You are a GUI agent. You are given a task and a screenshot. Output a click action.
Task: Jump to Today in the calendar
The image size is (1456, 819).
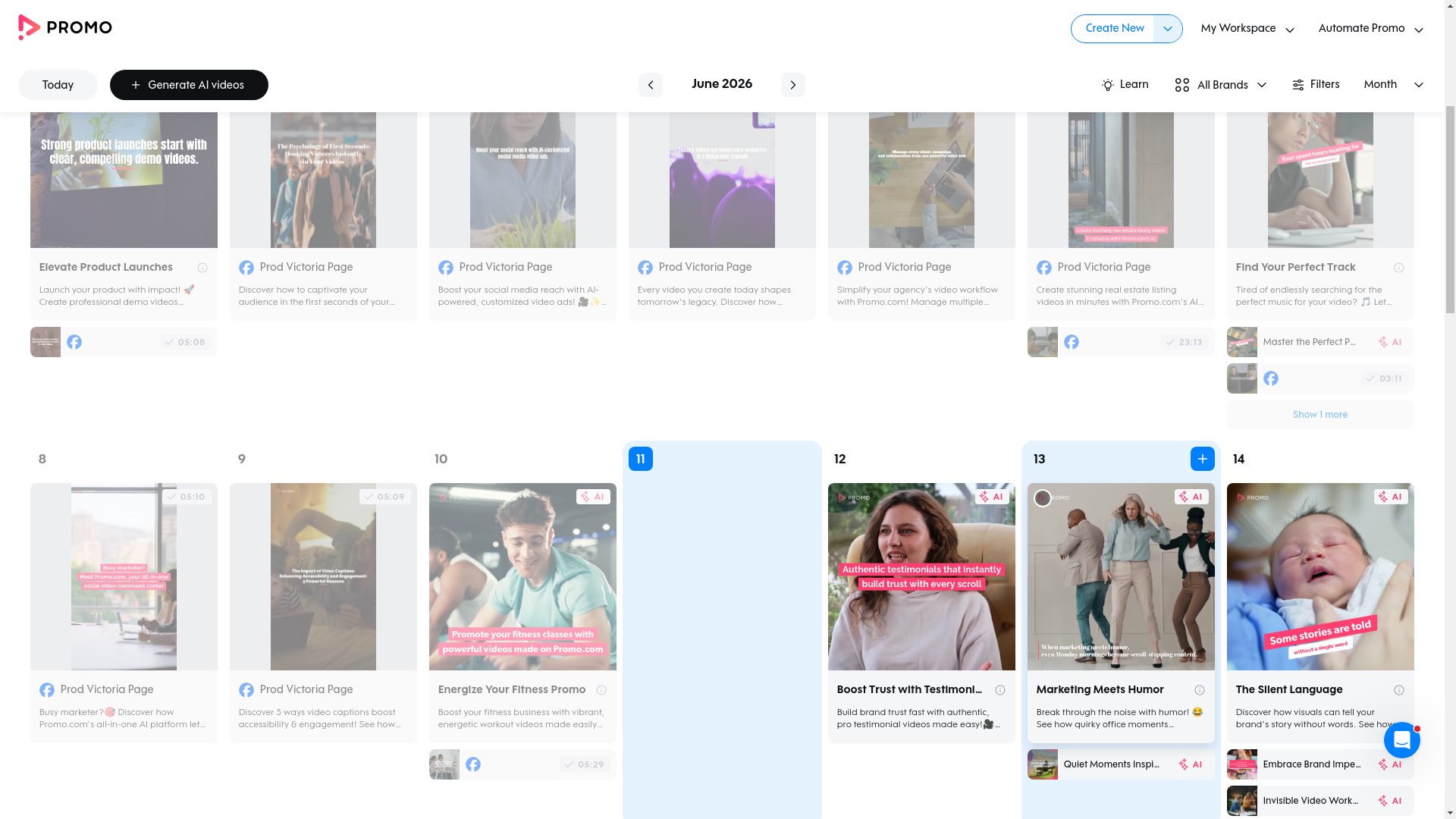pos(58,85)
